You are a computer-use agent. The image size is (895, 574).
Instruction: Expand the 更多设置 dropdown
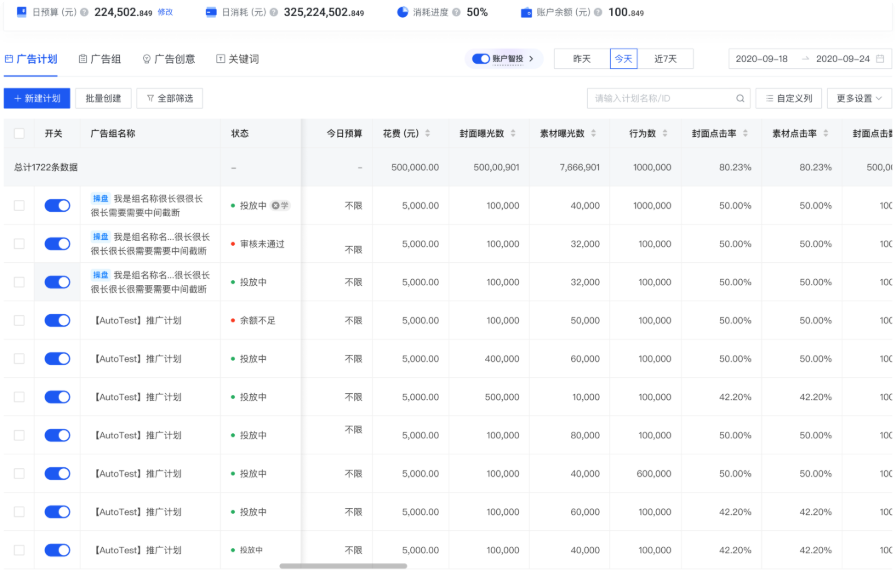pos(859,98)
